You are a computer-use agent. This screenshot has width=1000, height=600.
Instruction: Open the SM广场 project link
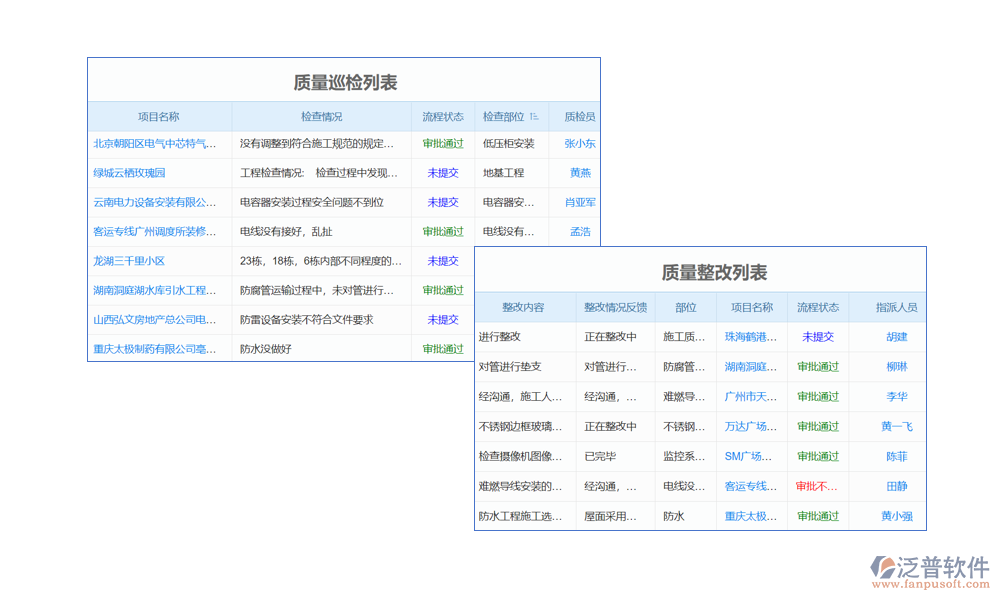(749, 457)
